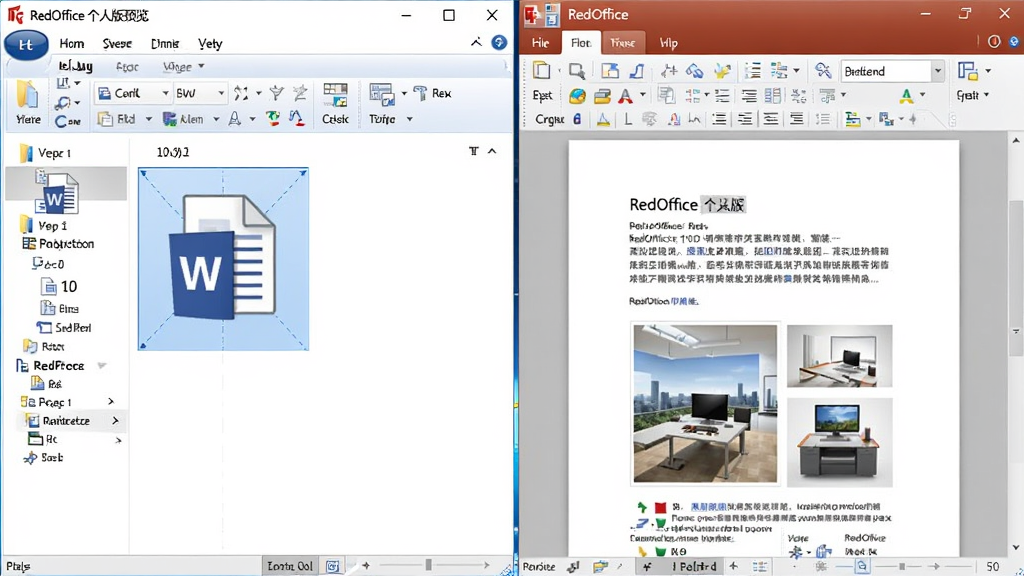Collapse the ribbon with the caret icon
Viewport: 1024px width, 576px height.
coord(476,42)
